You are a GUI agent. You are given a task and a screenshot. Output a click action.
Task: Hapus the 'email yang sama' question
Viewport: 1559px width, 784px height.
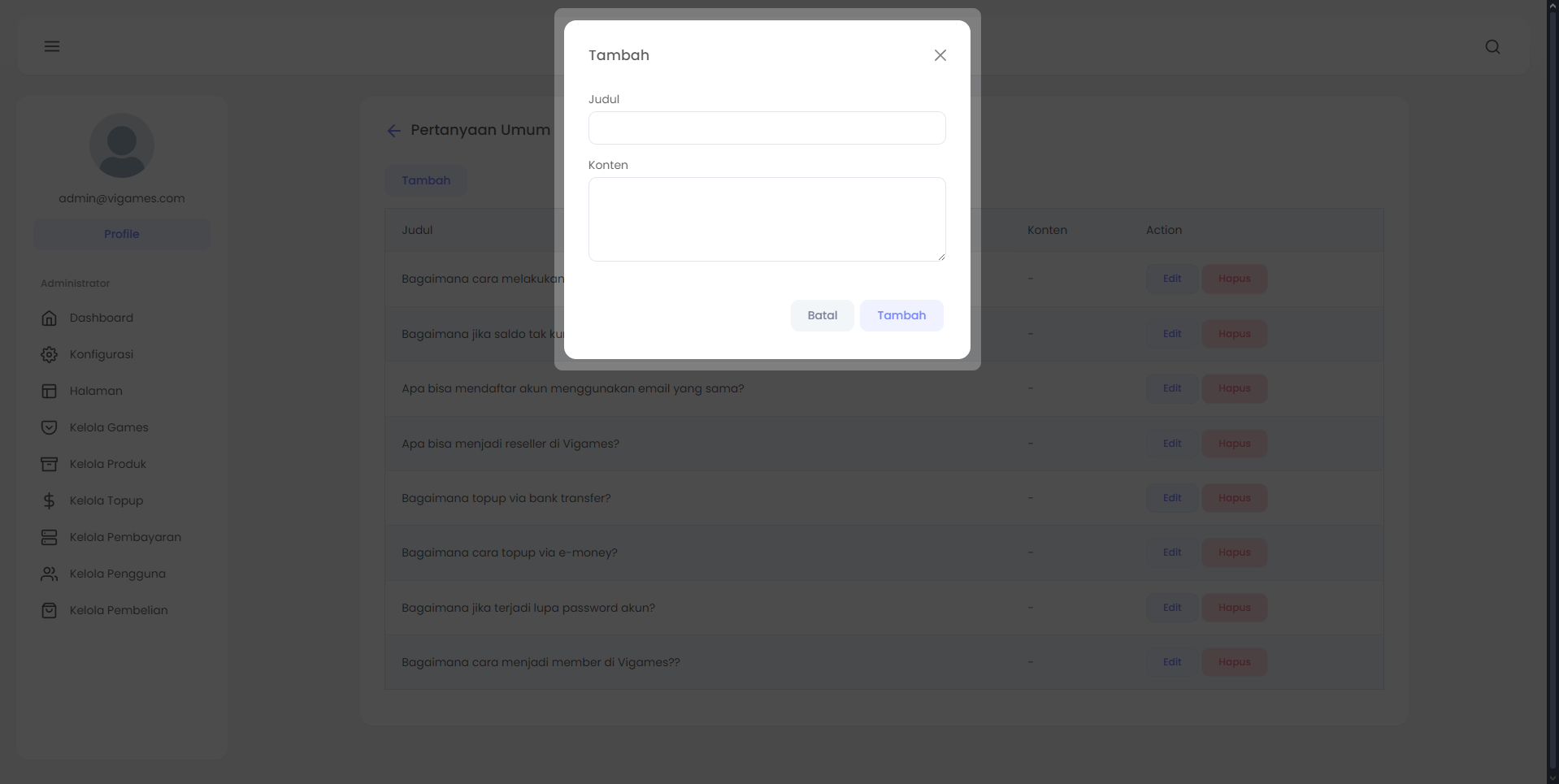click(1234, 388)
